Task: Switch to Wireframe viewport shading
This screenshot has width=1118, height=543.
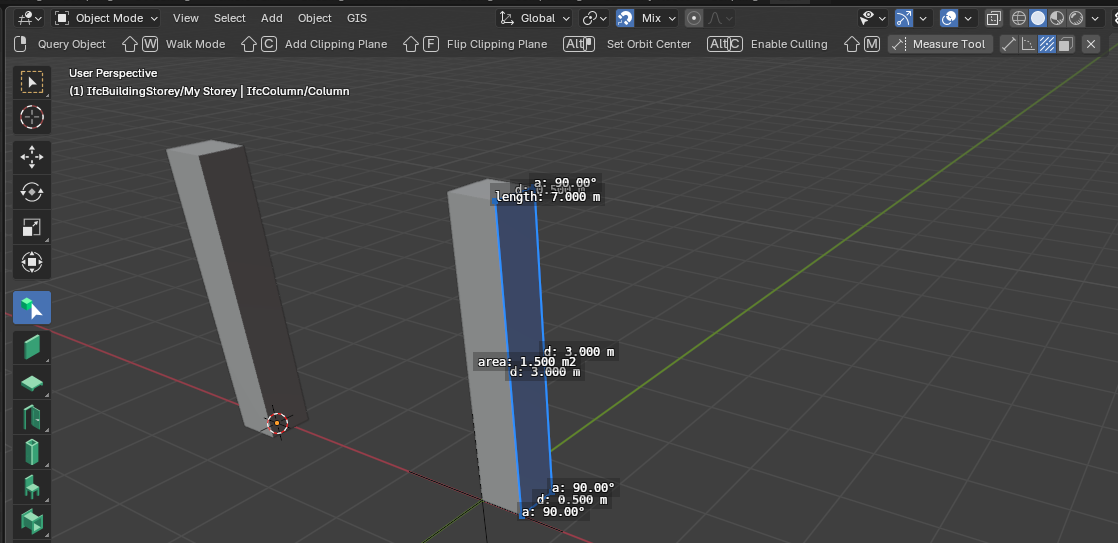Action: [x=1019, y=18]
